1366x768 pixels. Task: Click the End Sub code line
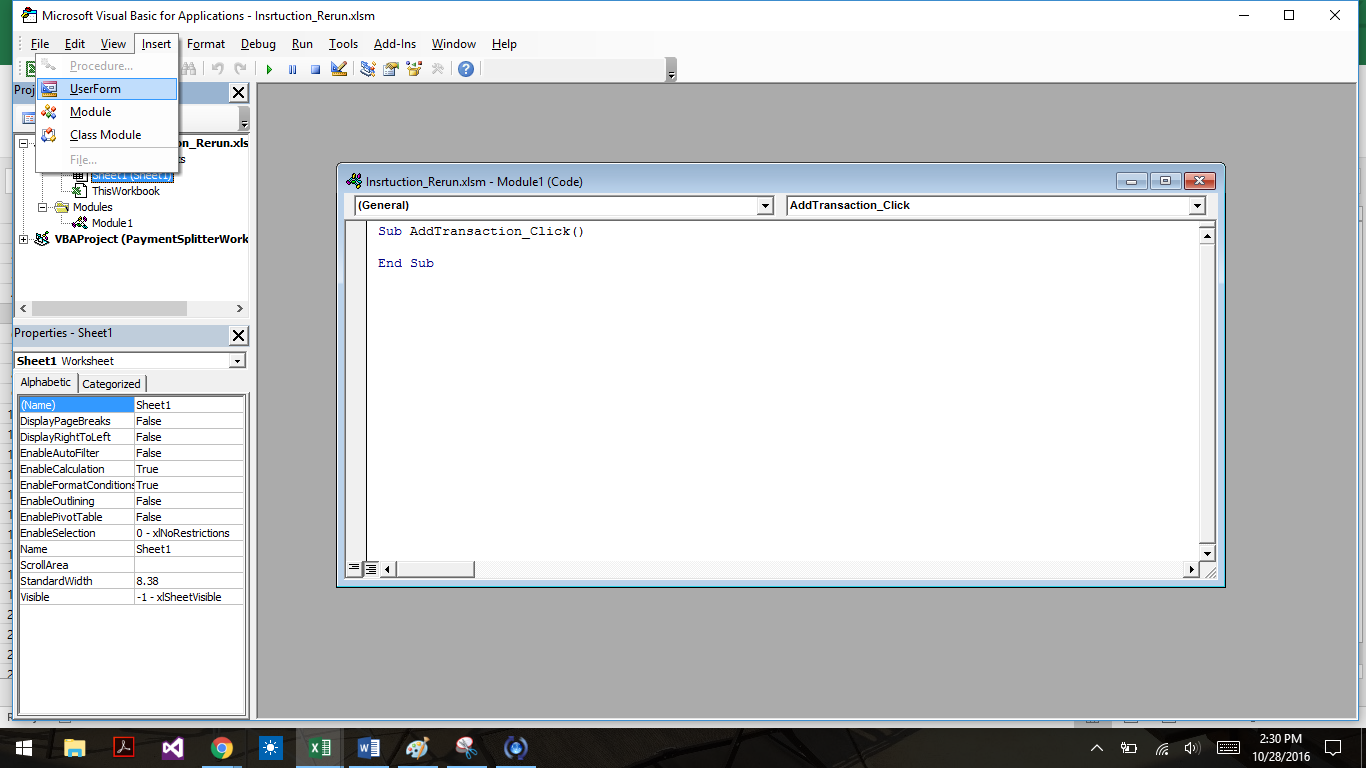(x=406, y=263)
